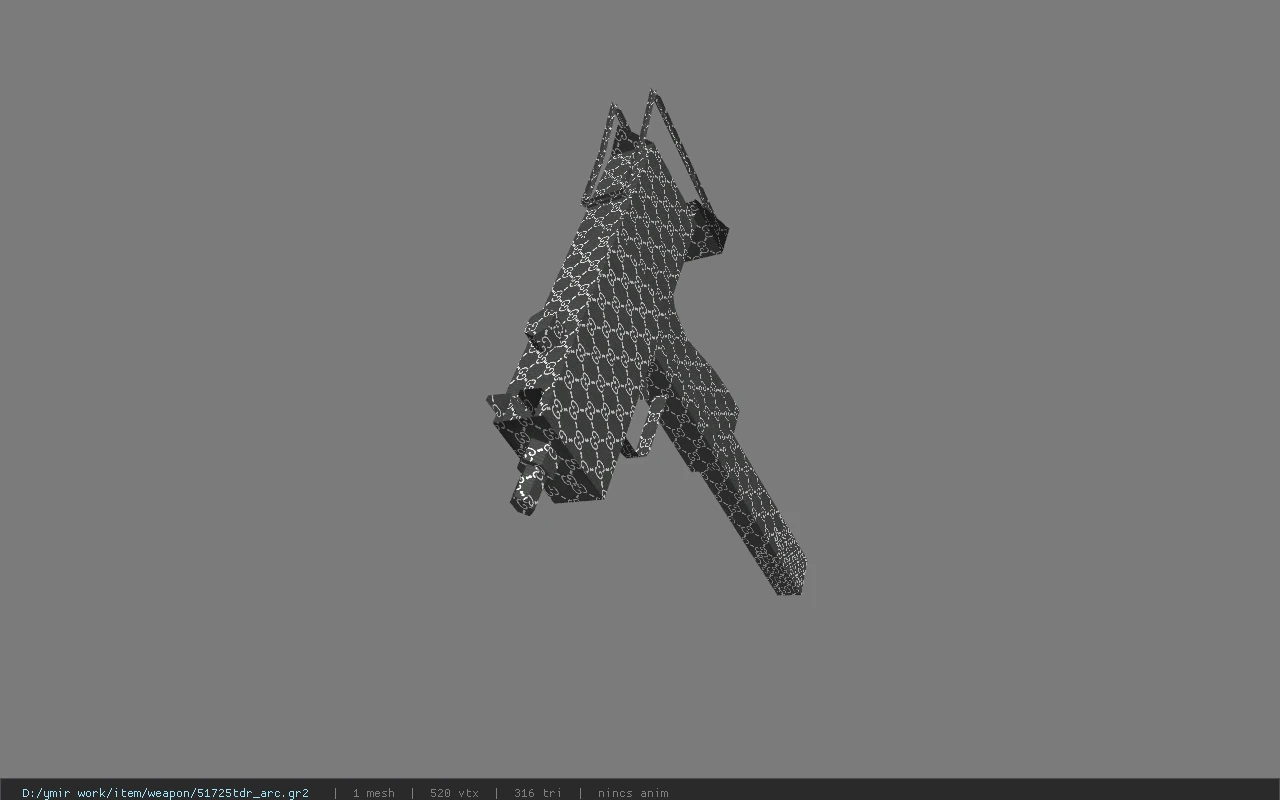Select the 1 mesh status indicator

(373, 793)
